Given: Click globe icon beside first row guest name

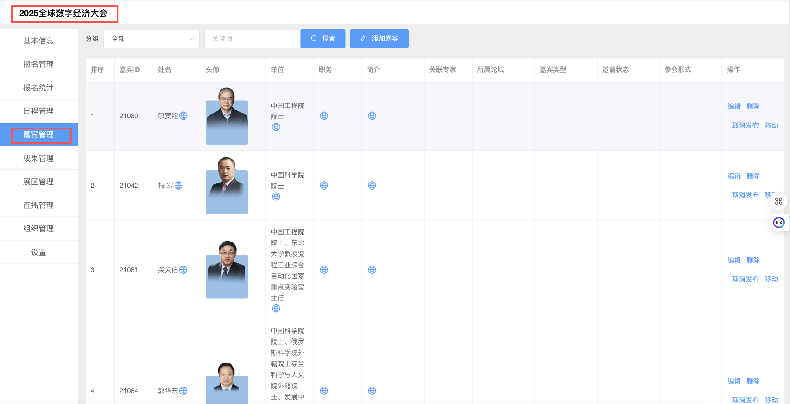Looking at the screenshot, I should pyautogui.click(x=183, y=115).
